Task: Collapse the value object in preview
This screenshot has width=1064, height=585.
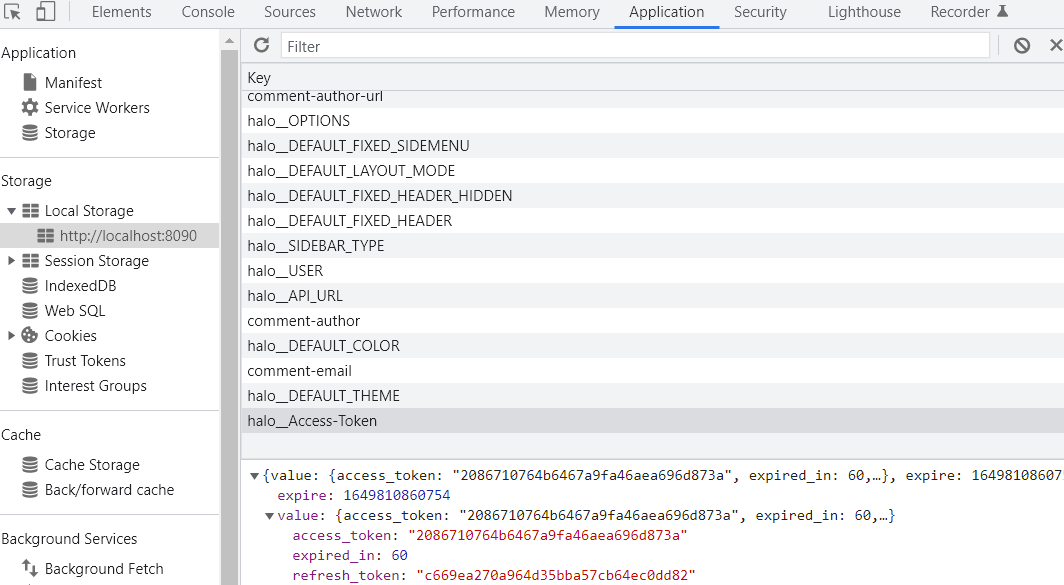Action: (269, 516)
